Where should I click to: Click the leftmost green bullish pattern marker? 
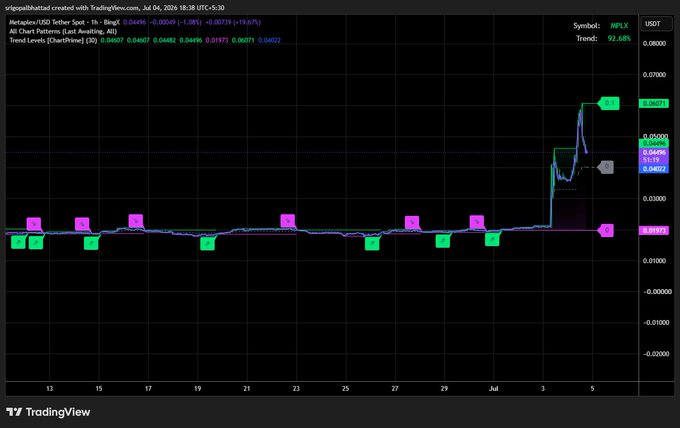click(x=18, y=242)
